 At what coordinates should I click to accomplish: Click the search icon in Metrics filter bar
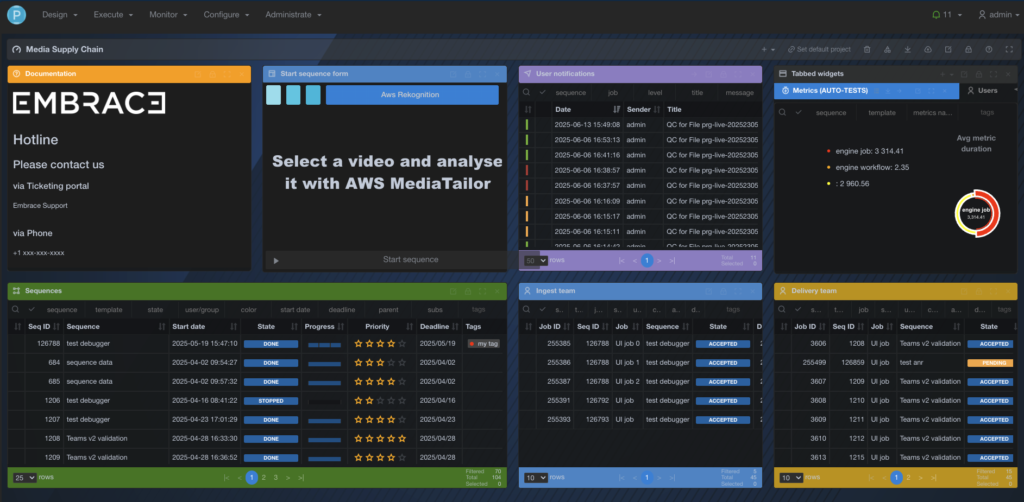(x=782, y=112)
